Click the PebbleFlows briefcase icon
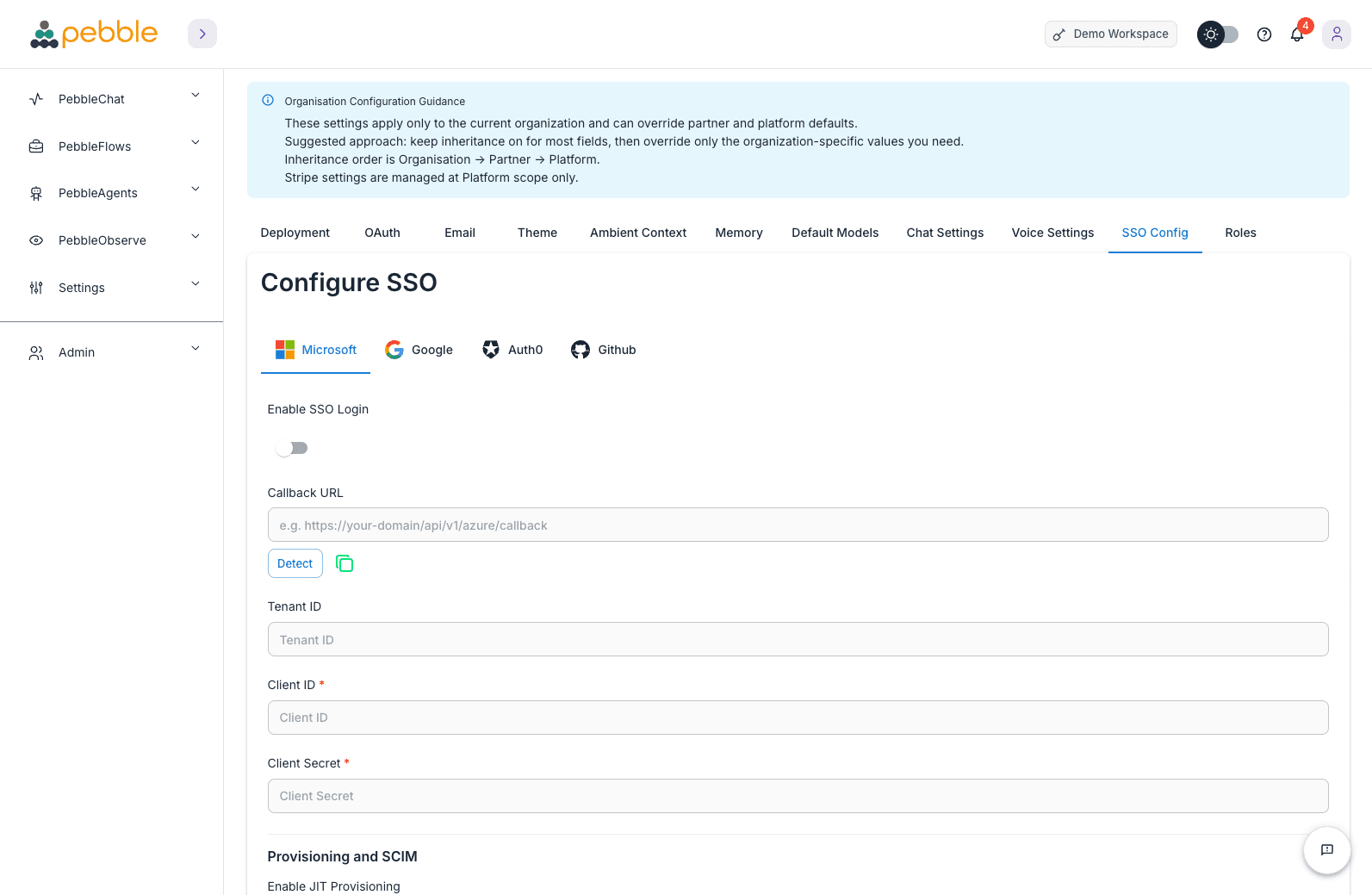 36,146
